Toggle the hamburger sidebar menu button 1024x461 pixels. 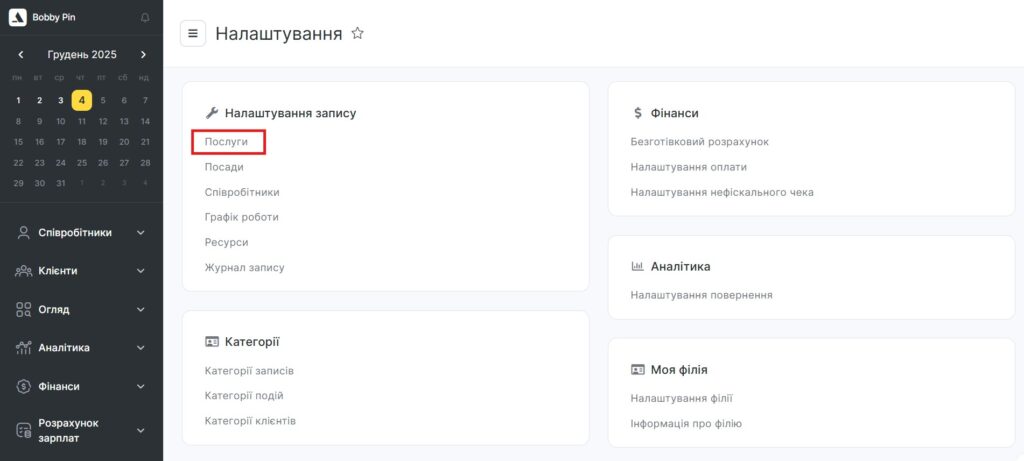193,33
